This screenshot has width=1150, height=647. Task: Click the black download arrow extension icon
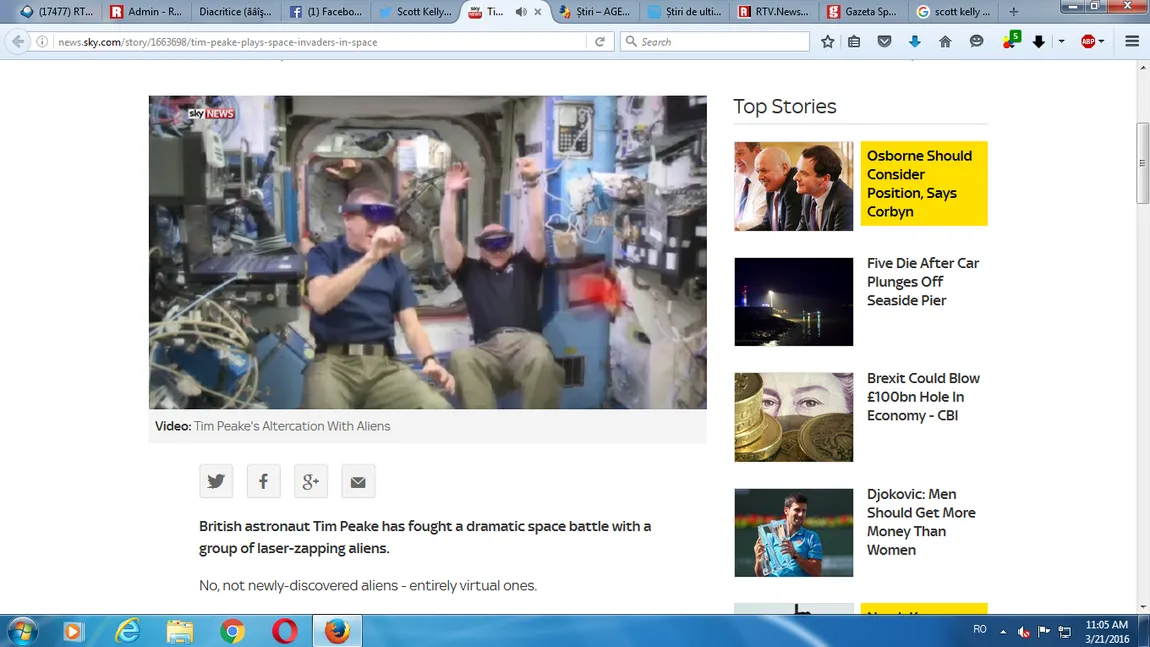pos(1039,42)
